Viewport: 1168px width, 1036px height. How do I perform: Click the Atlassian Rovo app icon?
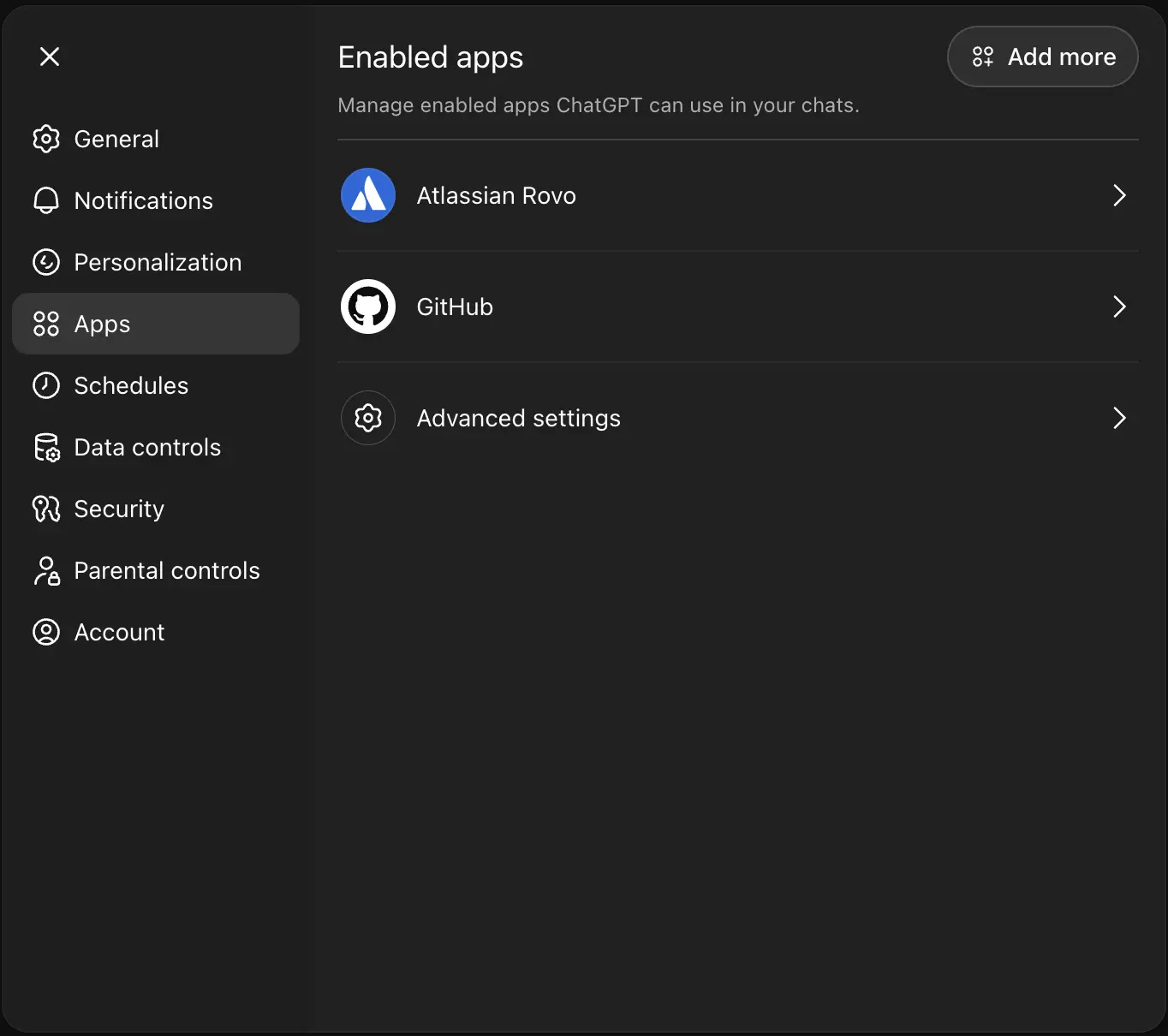point(367,195)
